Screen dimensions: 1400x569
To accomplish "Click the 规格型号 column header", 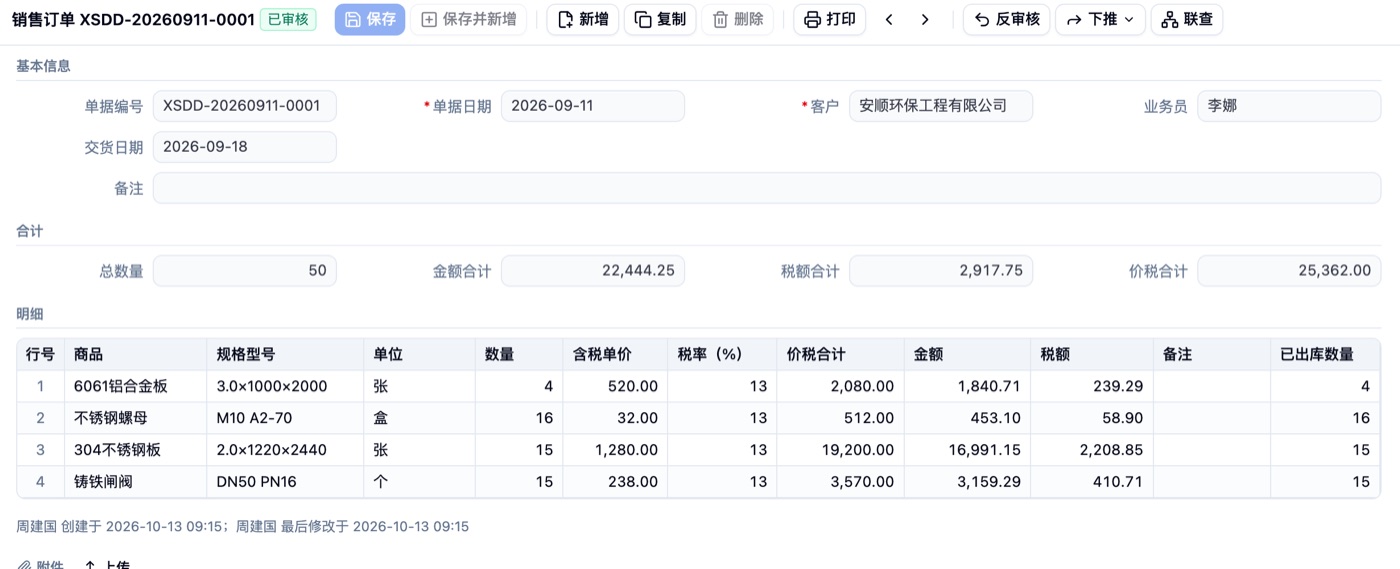I will [x=285, y=354].
